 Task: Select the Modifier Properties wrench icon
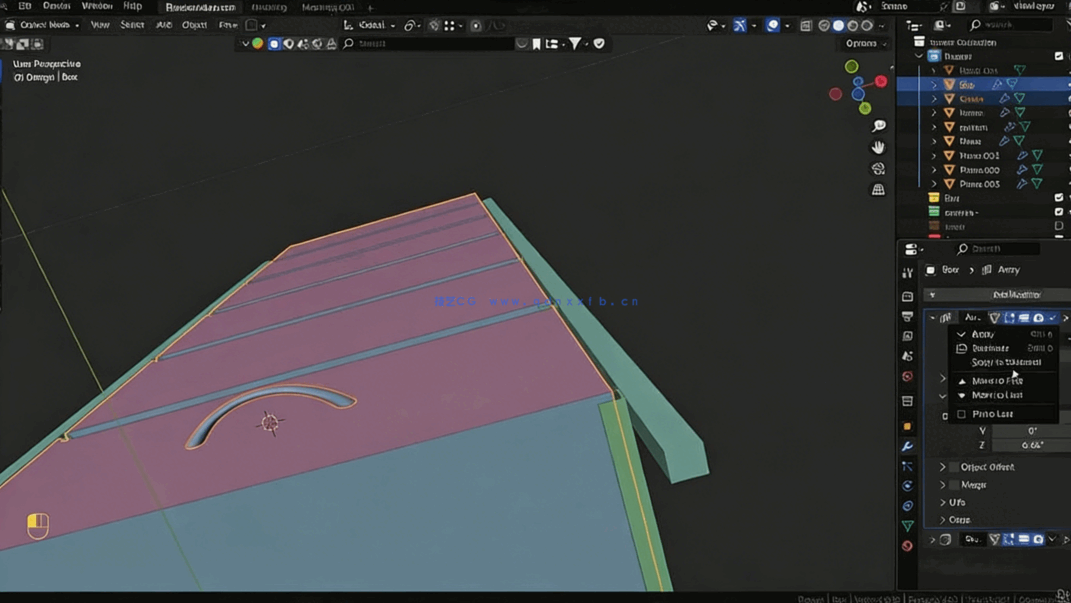[x=908, y=446]
